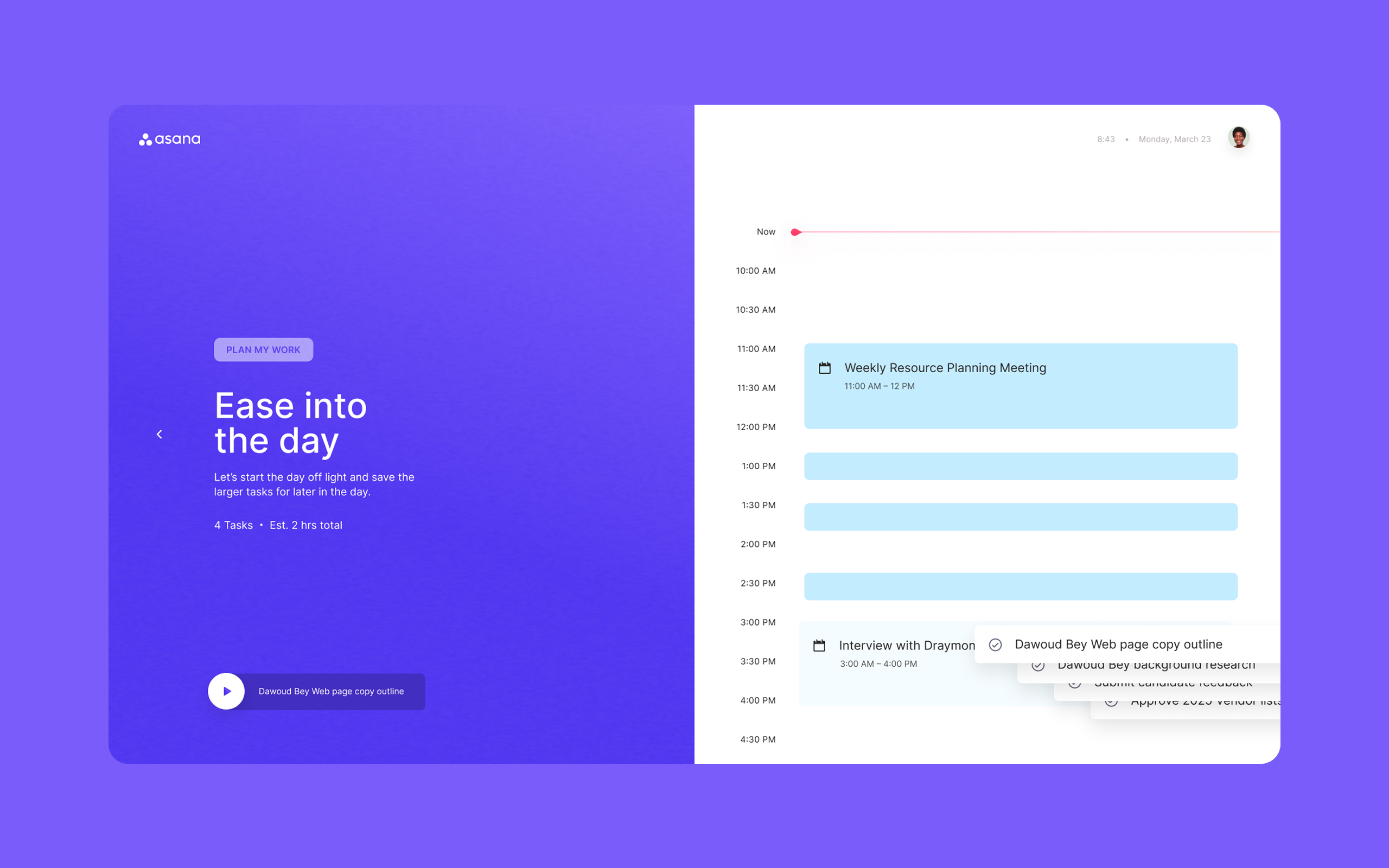Viewport: 1389px width, 868px height.
Task: Open Dawoud Bey Web page copy outline card
Action: click(1127, 644)
